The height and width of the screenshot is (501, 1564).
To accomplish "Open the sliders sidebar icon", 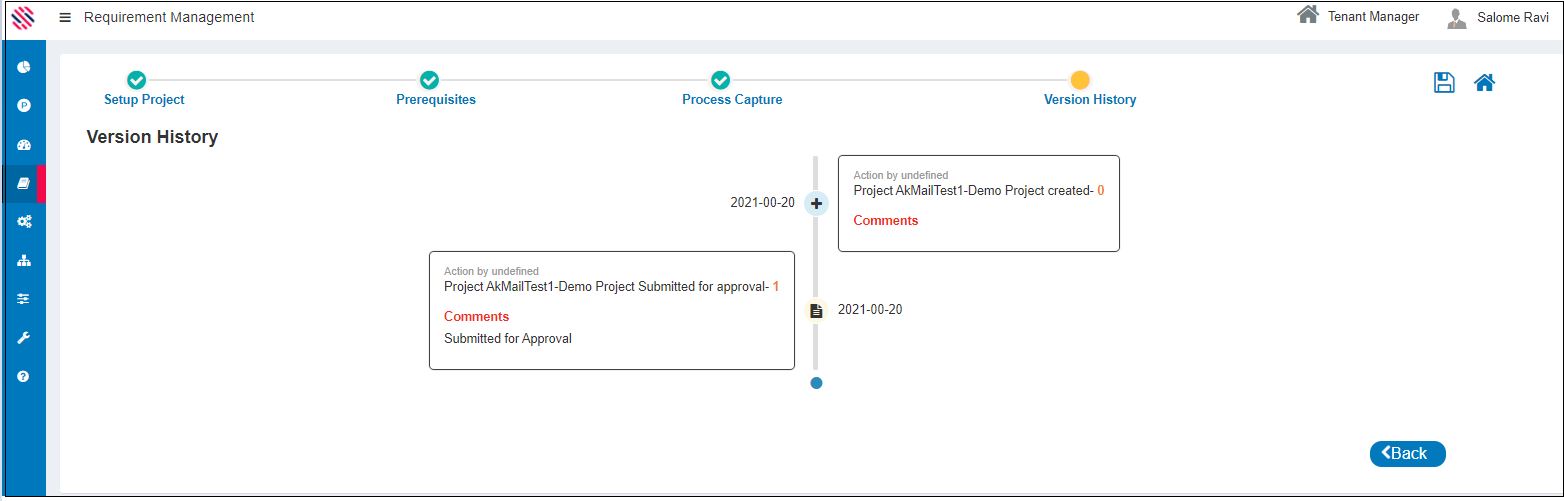I will [24, 299].
